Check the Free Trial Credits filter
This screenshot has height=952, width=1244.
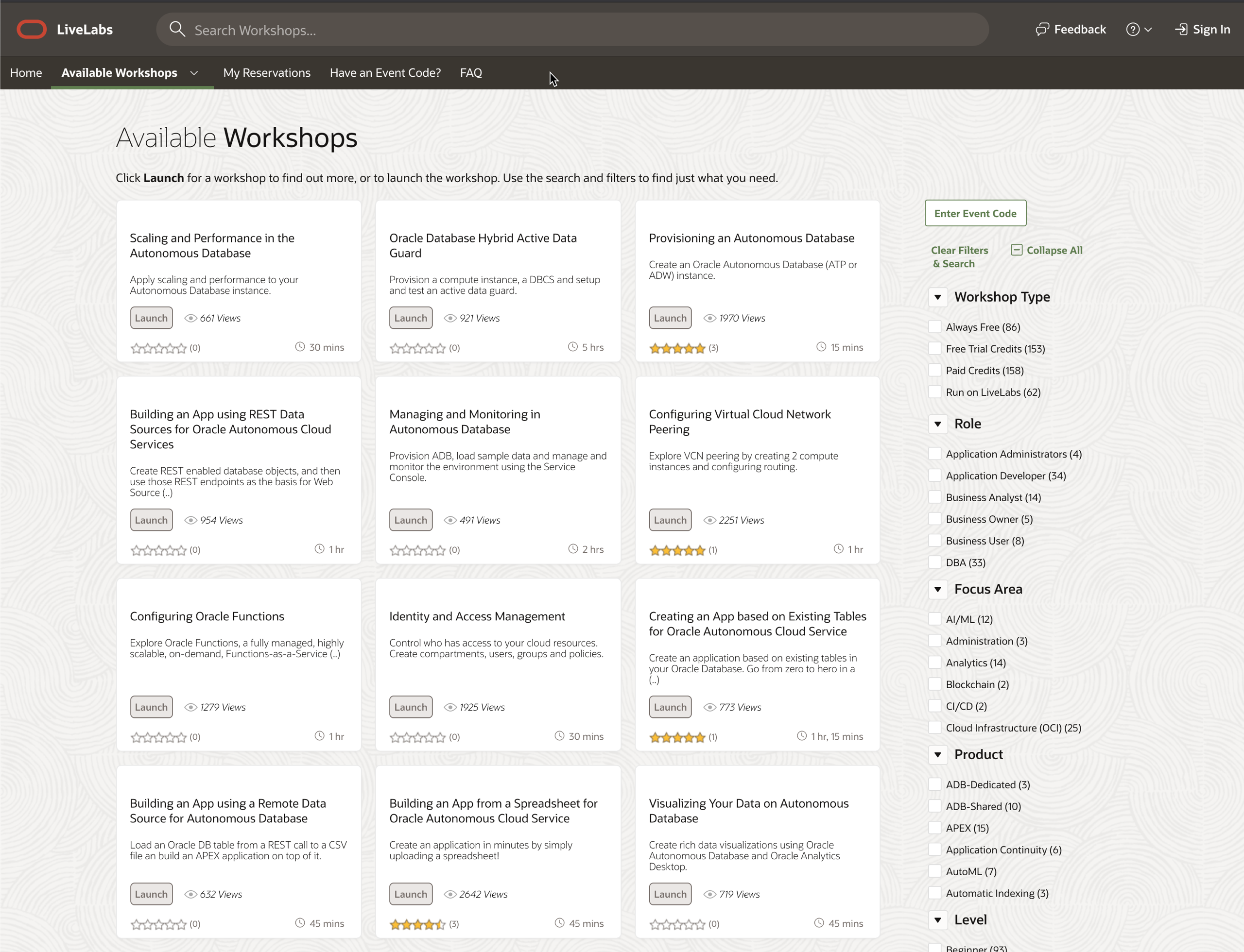pyautogui.click(x=935, y=349)
